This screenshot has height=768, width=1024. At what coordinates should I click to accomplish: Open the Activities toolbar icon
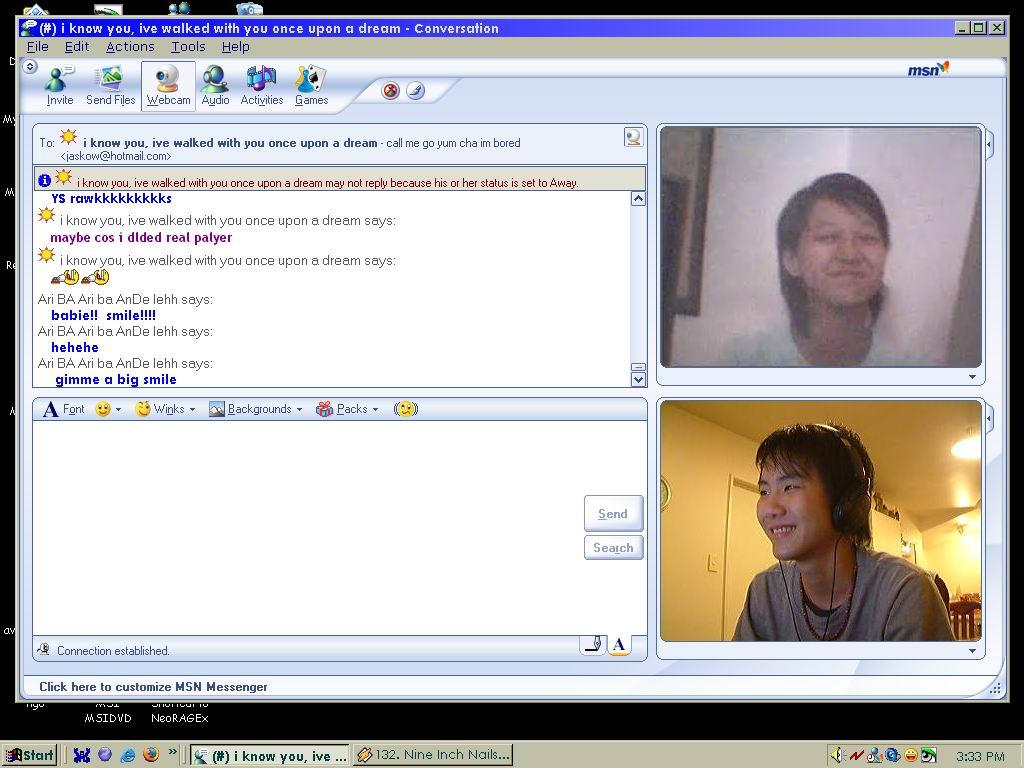pyautogui.click(x=261, y=86)
